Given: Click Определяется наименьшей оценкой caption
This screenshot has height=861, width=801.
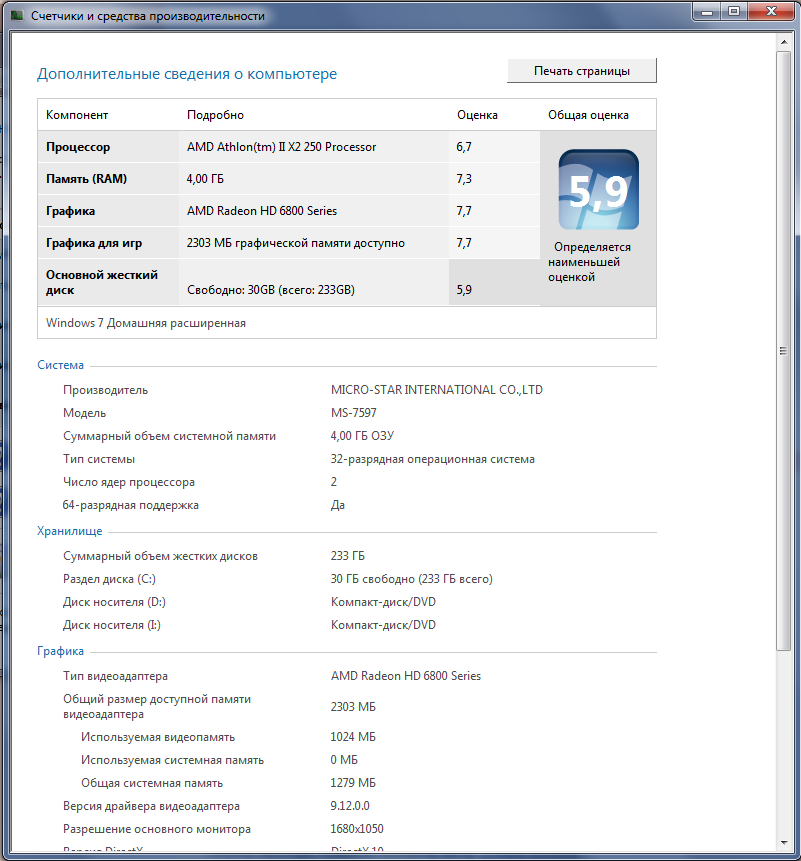Looking at the screenshot, I should tap(589, 262).
